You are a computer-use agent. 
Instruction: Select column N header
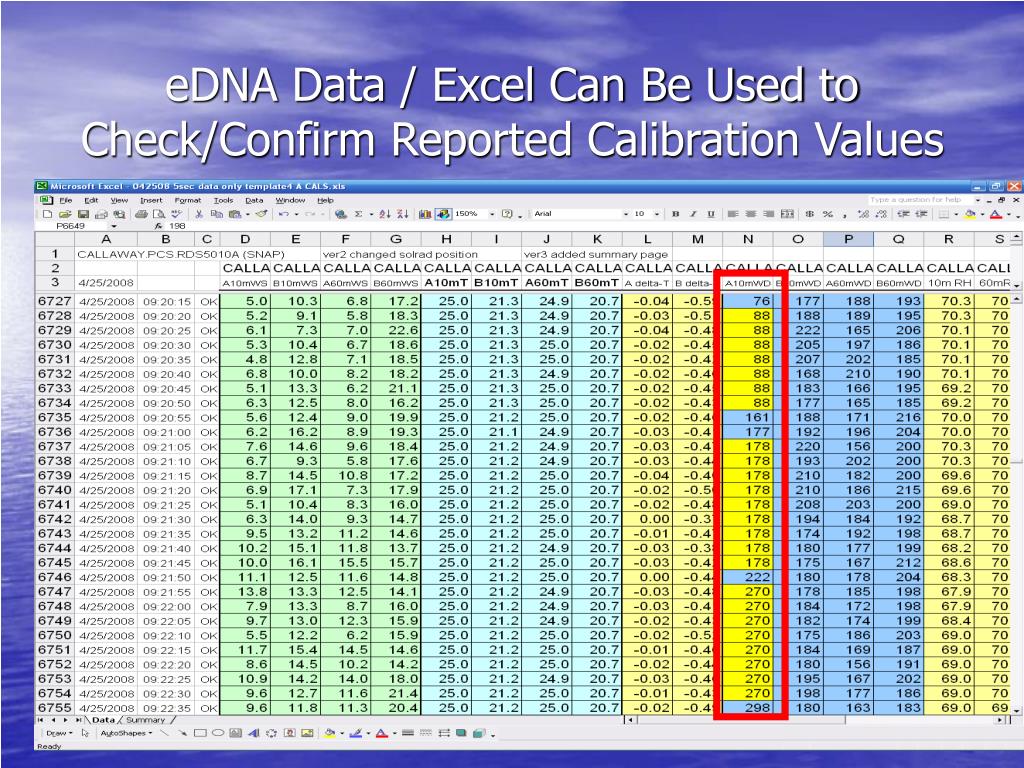[748, 239]
